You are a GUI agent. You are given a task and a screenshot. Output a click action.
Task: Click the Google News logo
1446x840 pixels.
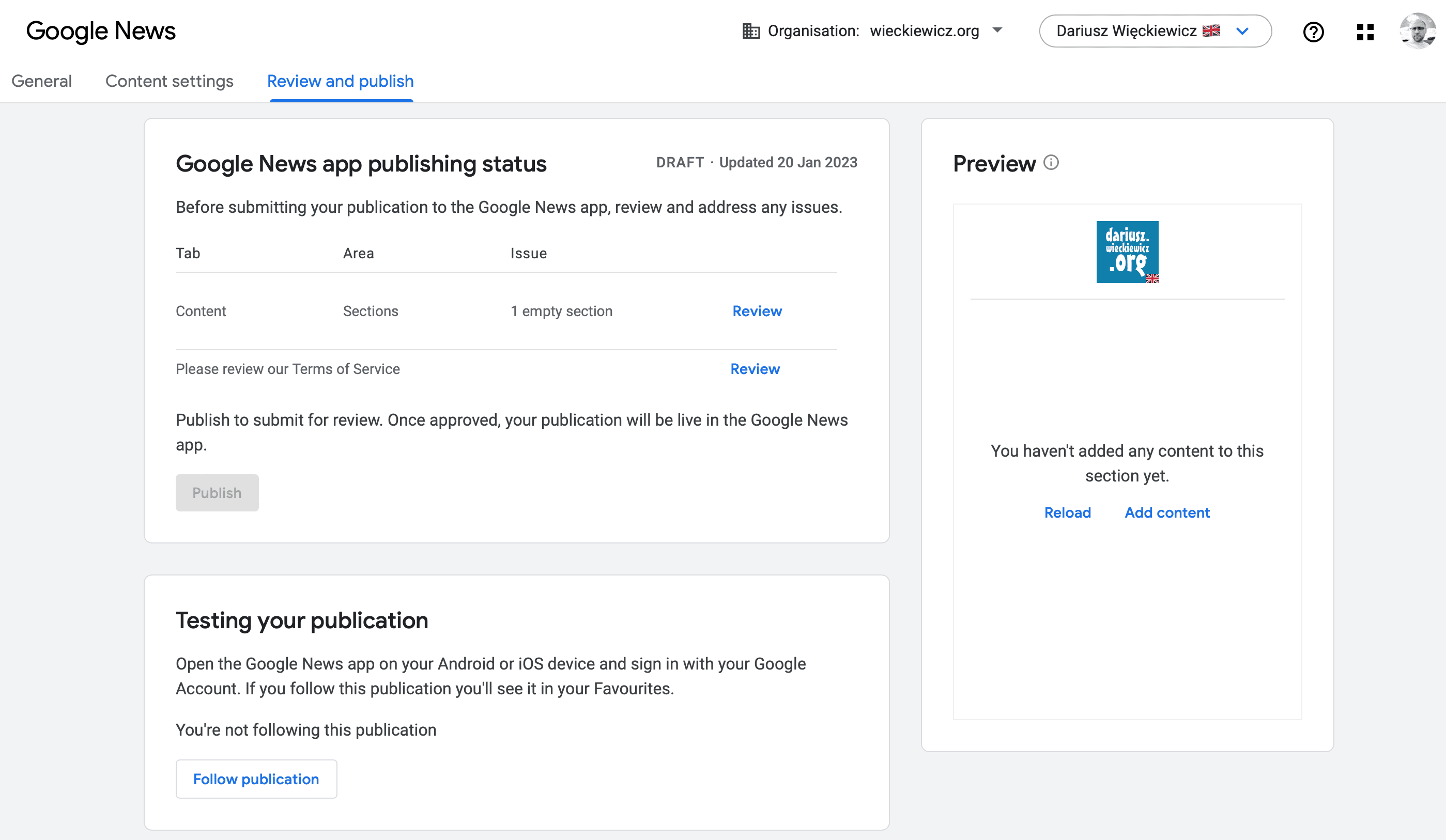[101, 31]
